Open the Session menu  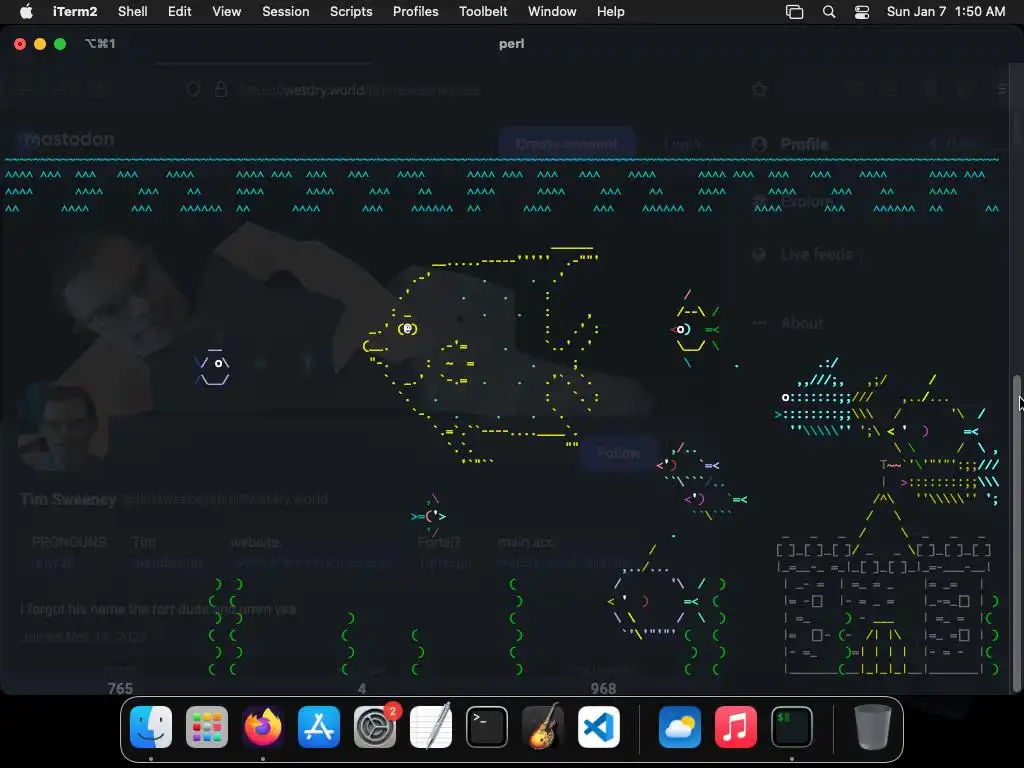285,12
